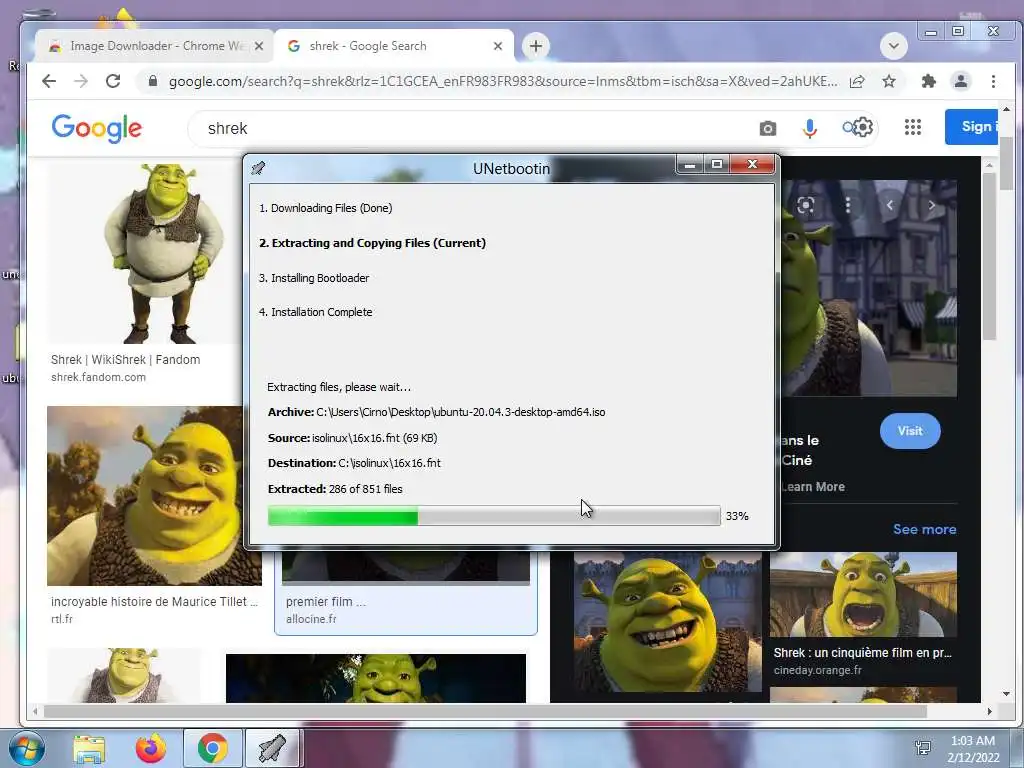Show previous image in preview panel

click(889, 205)
